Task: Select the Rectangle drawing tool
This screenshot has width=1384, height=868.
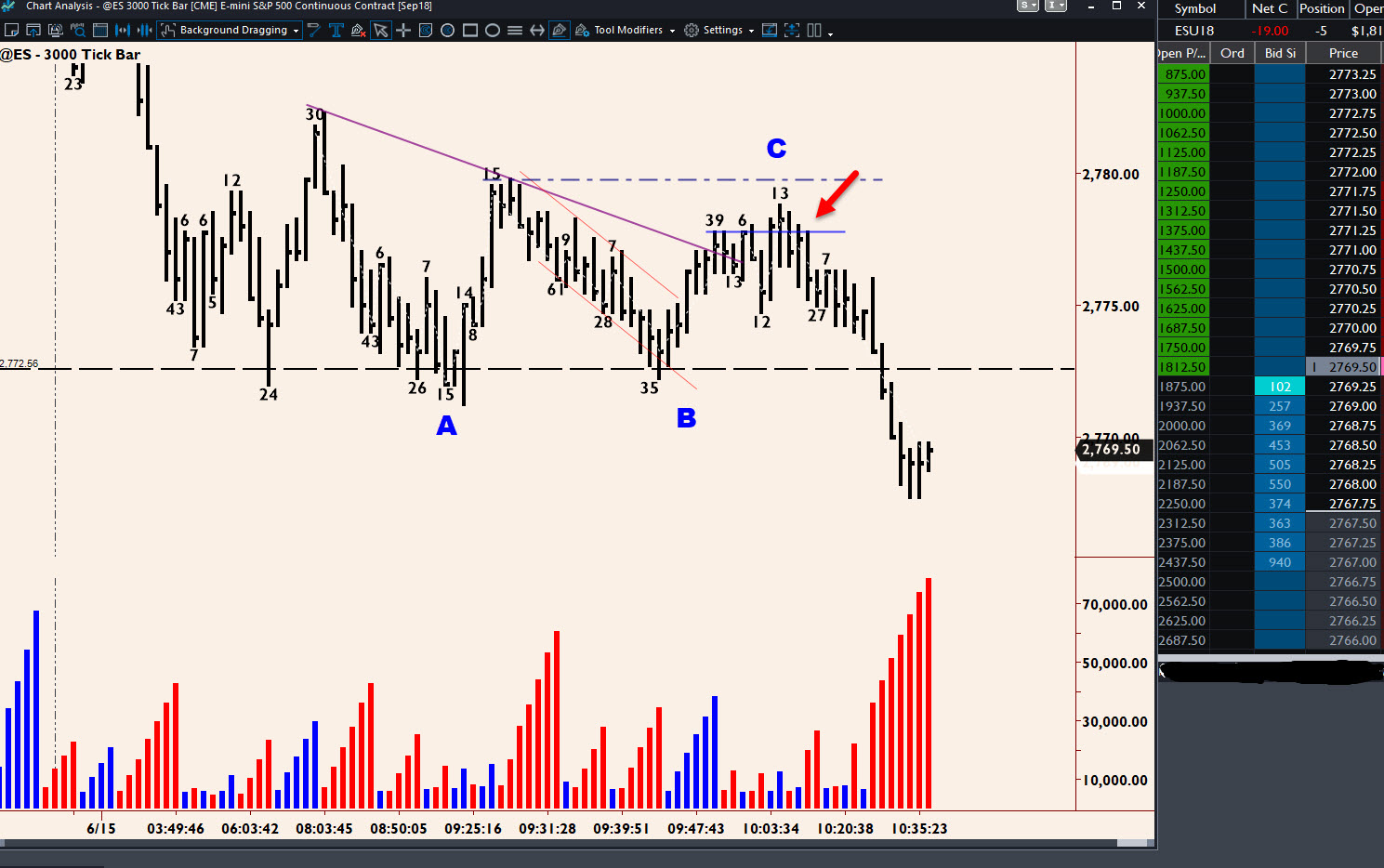Action: (x=470, y=31)
